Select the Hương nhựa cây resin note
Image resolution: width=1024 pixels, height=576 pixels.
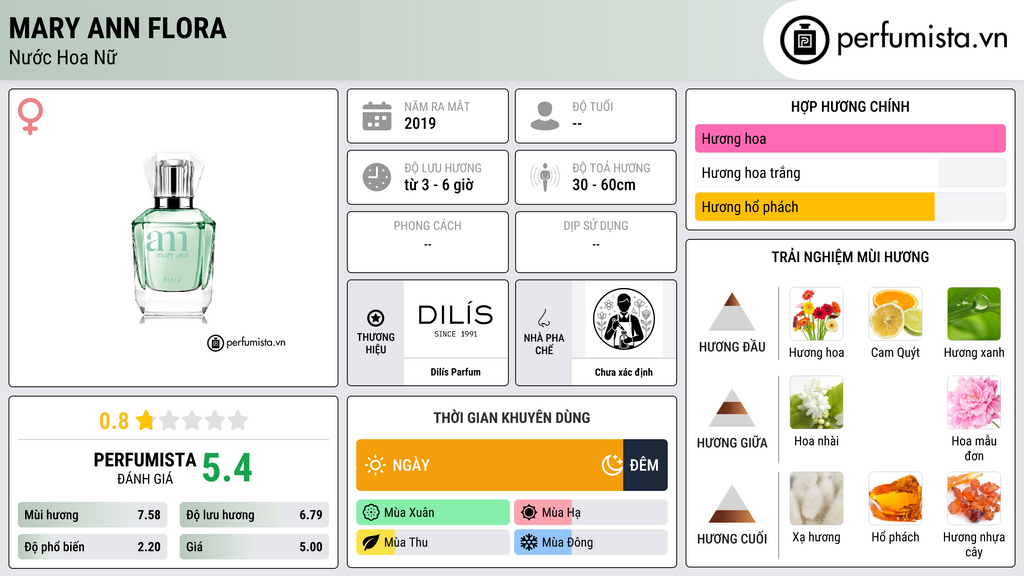click(x=974, y=499)
